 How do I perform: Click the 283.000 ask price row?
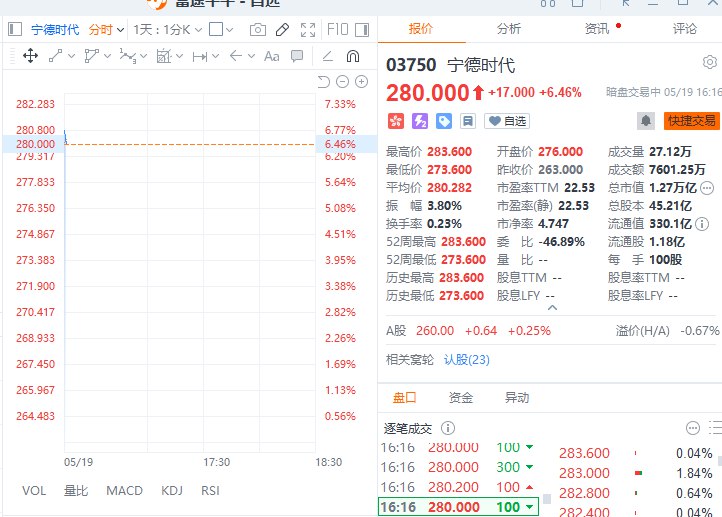(635, 473)
